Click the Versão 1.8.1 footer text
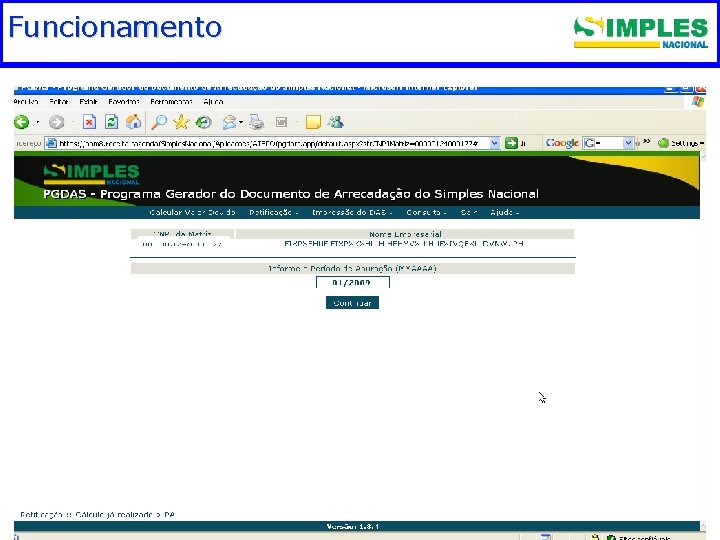This screenshot has height=540, width=720. click(353, 526)
